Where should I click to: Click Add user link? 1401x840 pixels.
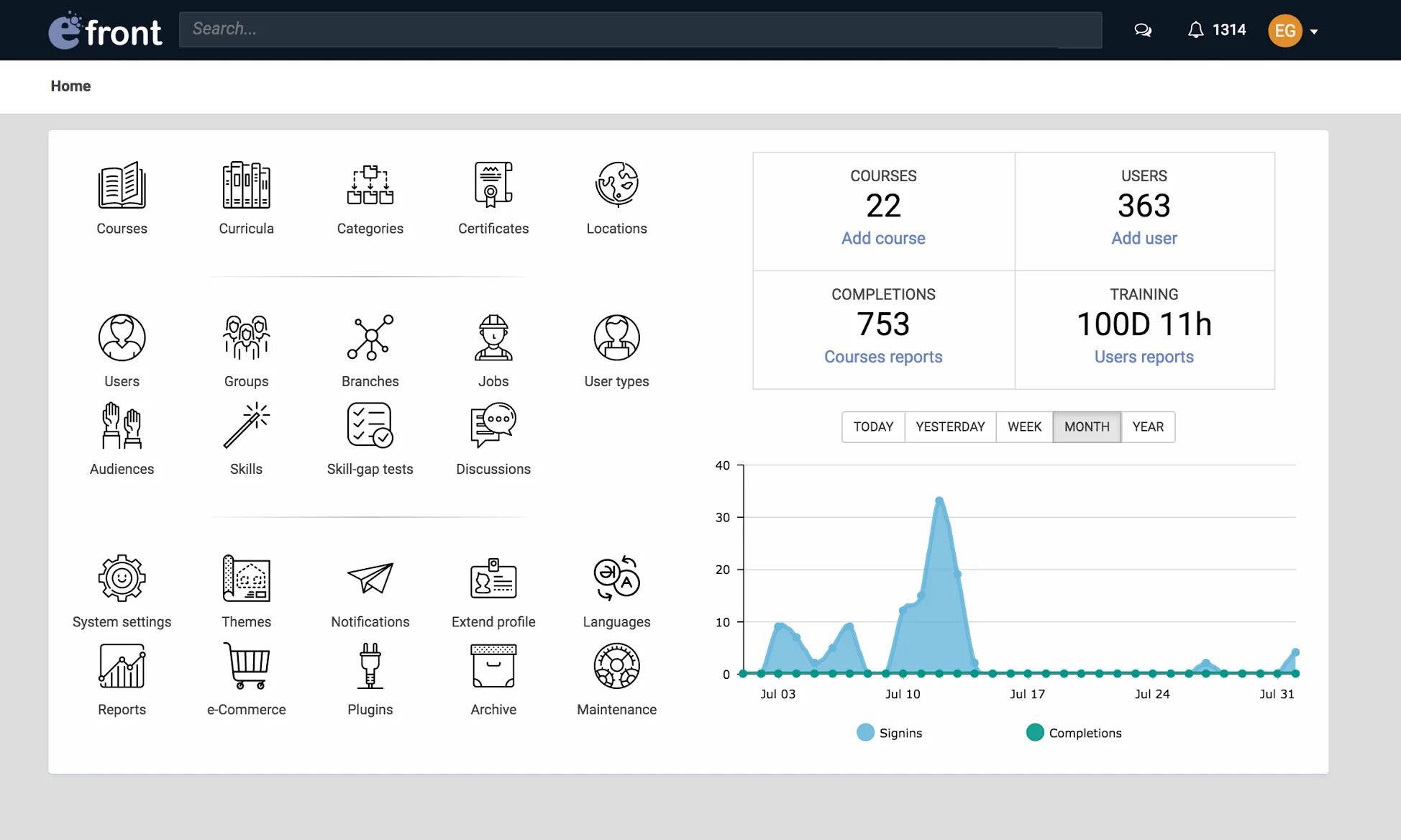(1144, 238)
